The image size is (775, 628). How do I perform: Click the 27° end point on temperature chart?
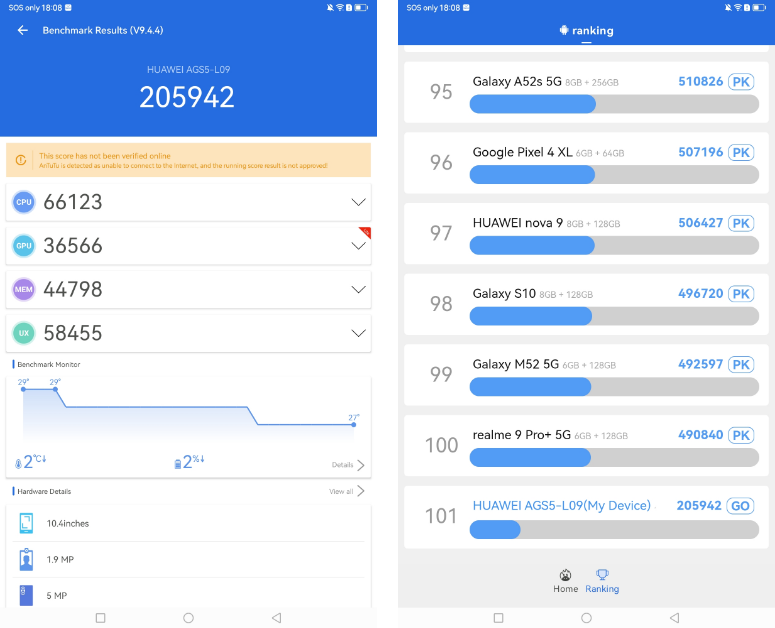pyautogui.click(x=353, y=424)
